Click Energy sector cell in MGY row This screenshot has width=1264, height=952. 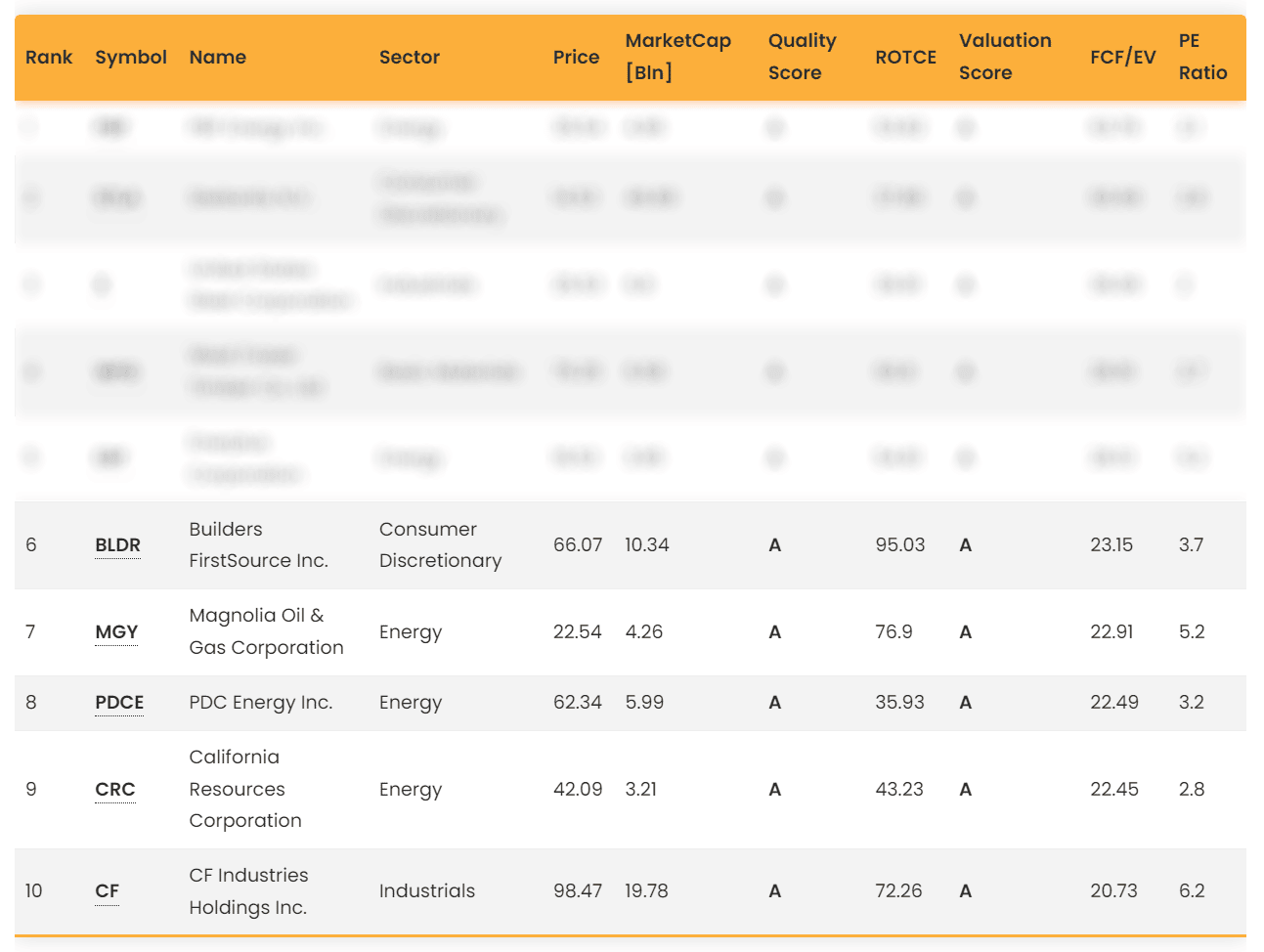(x=410, y=632)
